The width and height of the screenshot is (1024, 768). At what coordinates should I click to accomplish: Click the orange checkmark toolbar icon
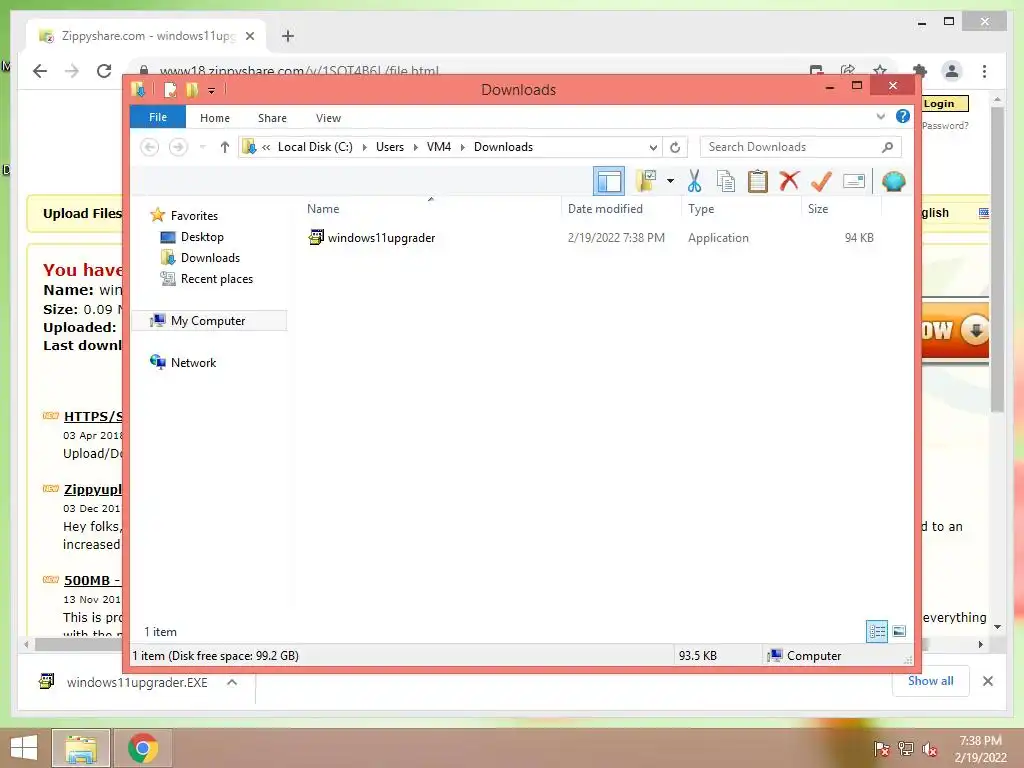point(821,181)
